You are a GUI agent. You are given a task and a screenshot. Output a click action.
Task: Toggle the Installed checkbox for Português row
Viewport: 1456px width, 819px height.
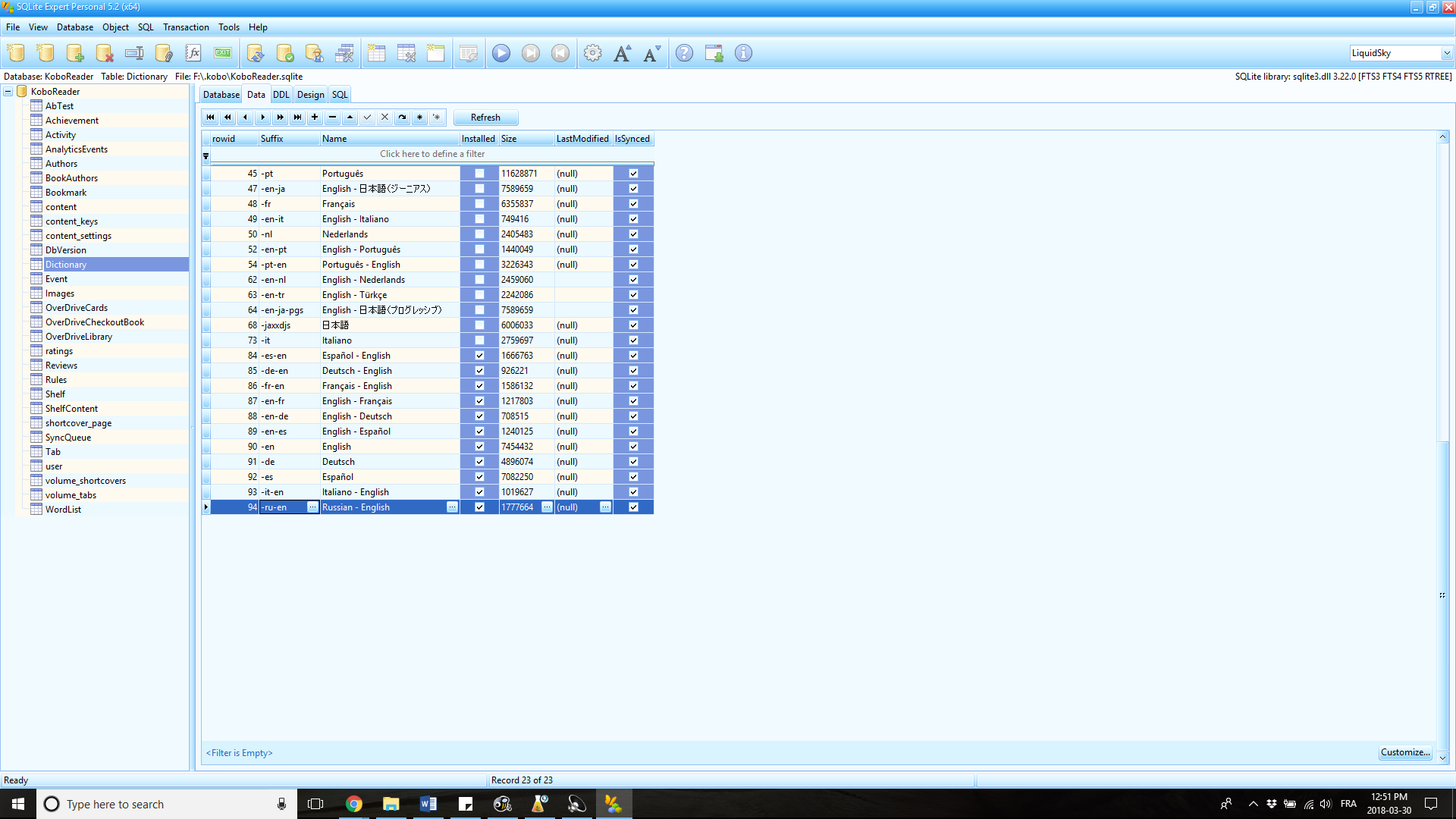pyautogui.click(x=479, y=174)
